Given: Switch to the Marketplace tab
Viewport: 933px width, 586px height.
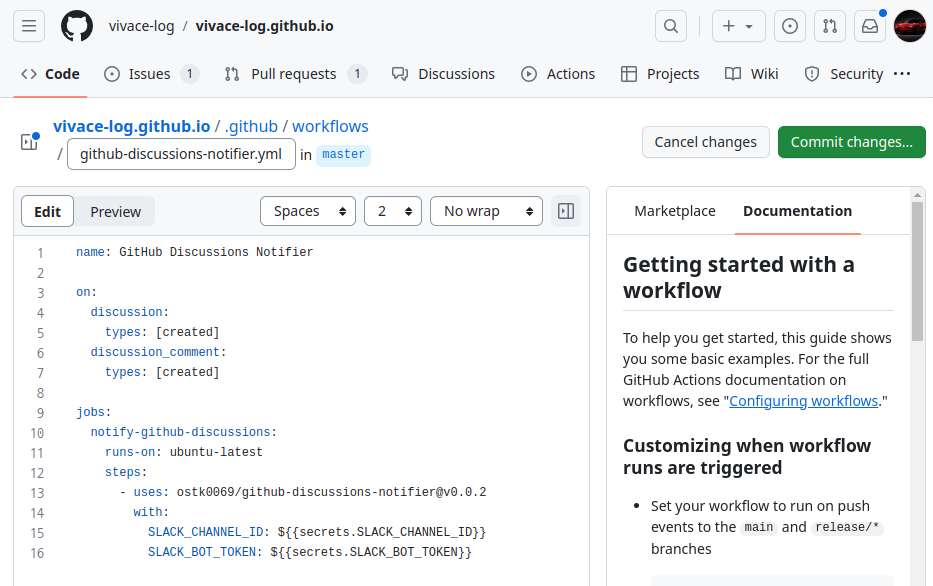Looking at the screenshot, I should pos(675,211).
